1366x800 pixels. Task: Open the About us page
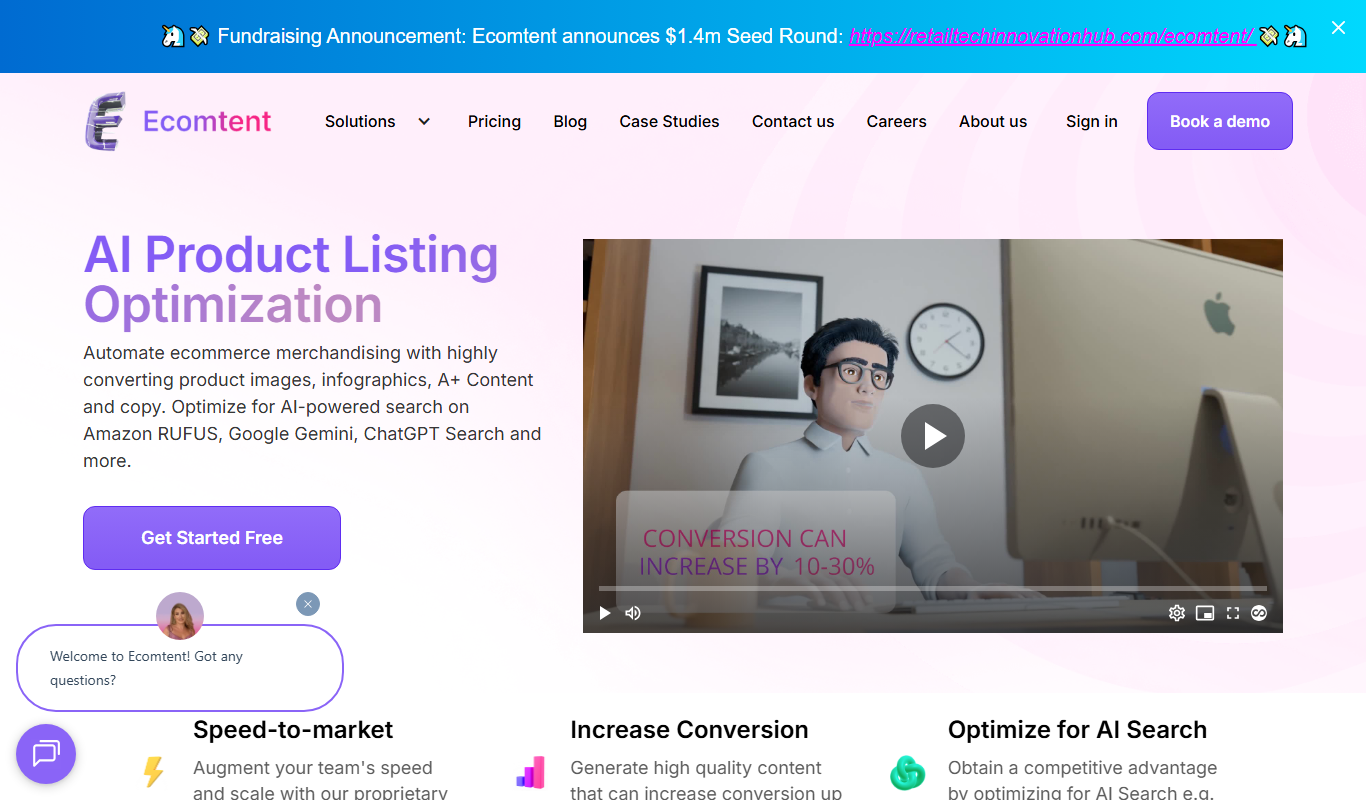coord(993,121)
